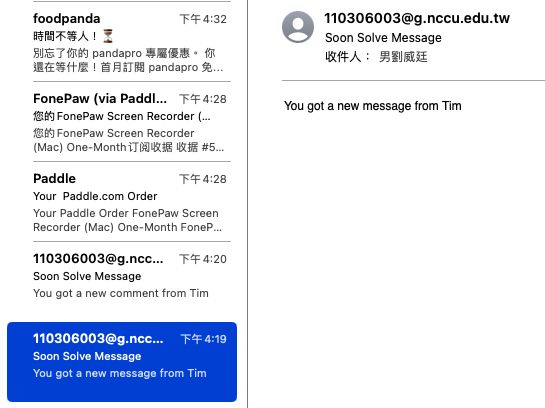
Task: Click the 'Soon Solve Message' subject in the message header
Action: pos(383,38)
